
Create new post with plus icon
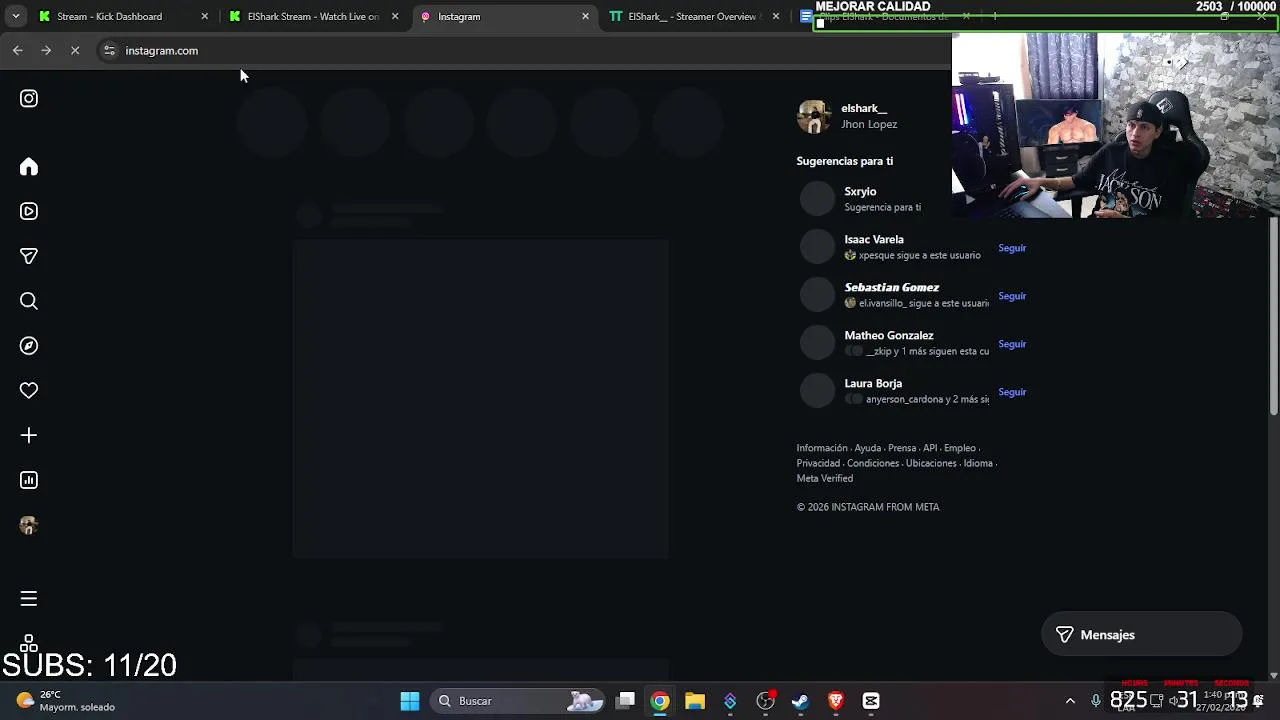(29, 435)
